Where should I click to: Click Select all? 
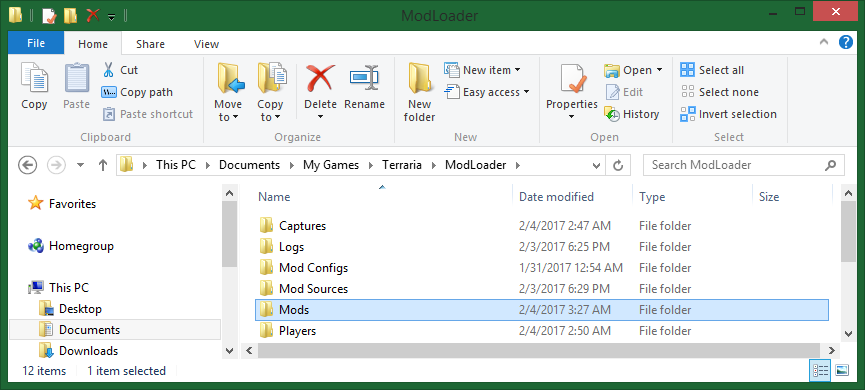coord(712,70)
